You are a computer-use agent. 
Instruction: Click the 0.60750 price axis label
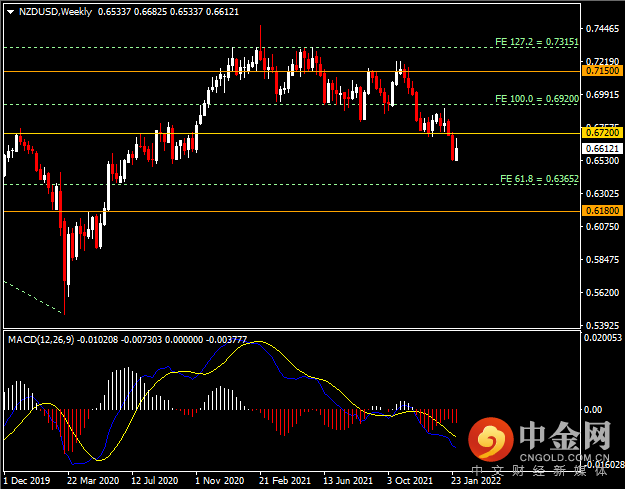(x=602, y=226)
